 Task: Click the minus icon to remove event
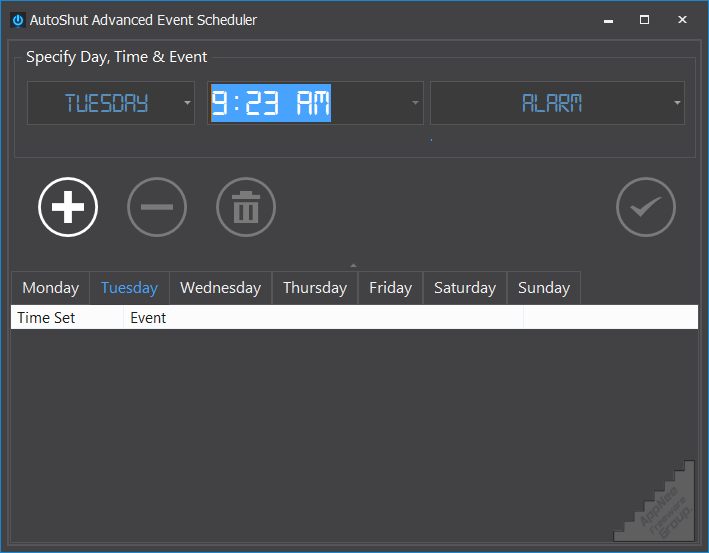point(157,207)
